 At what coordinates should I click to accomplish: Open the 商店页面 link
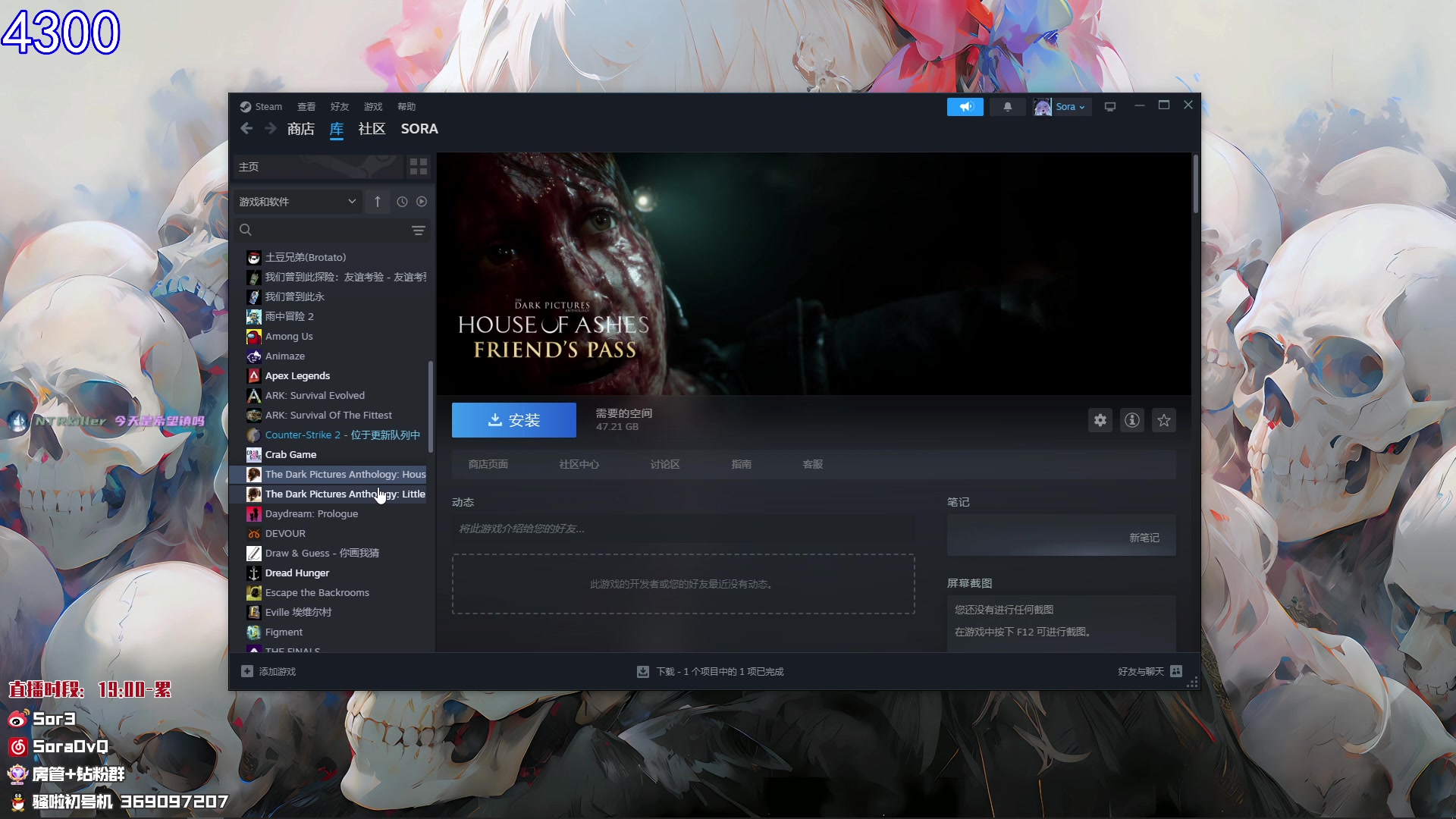click(488, 464)
